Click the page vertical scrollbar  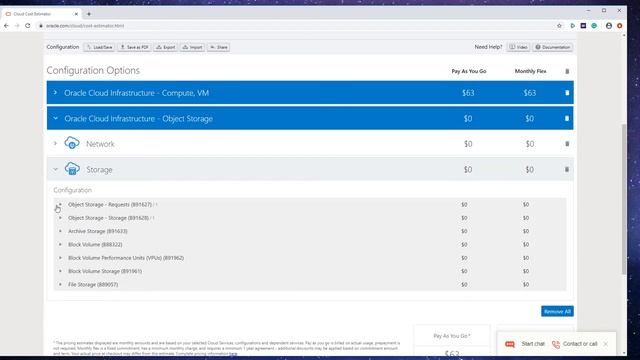pyautogui.click(x=624, y=199)
